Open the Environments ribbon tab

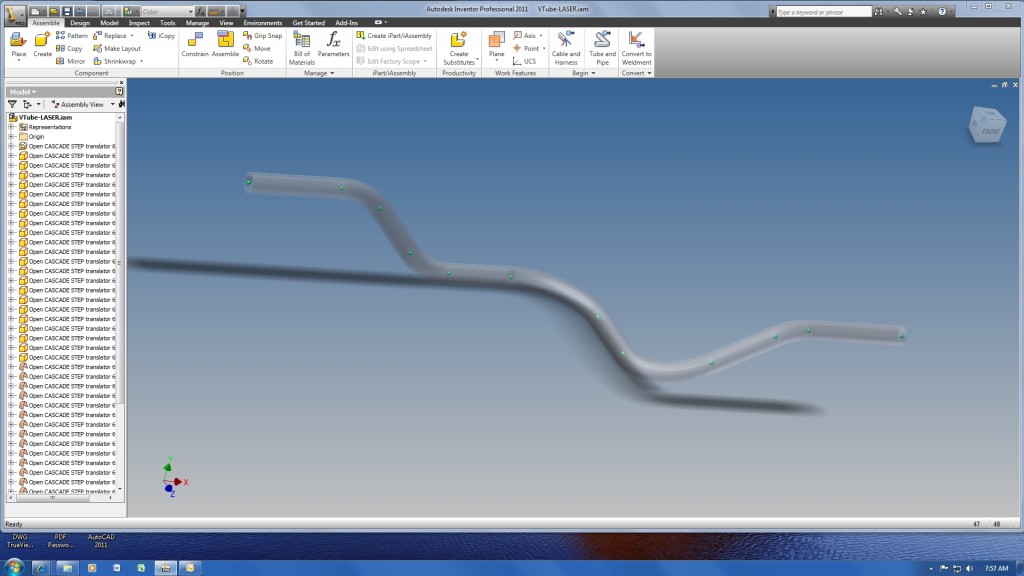pos(262,22)
